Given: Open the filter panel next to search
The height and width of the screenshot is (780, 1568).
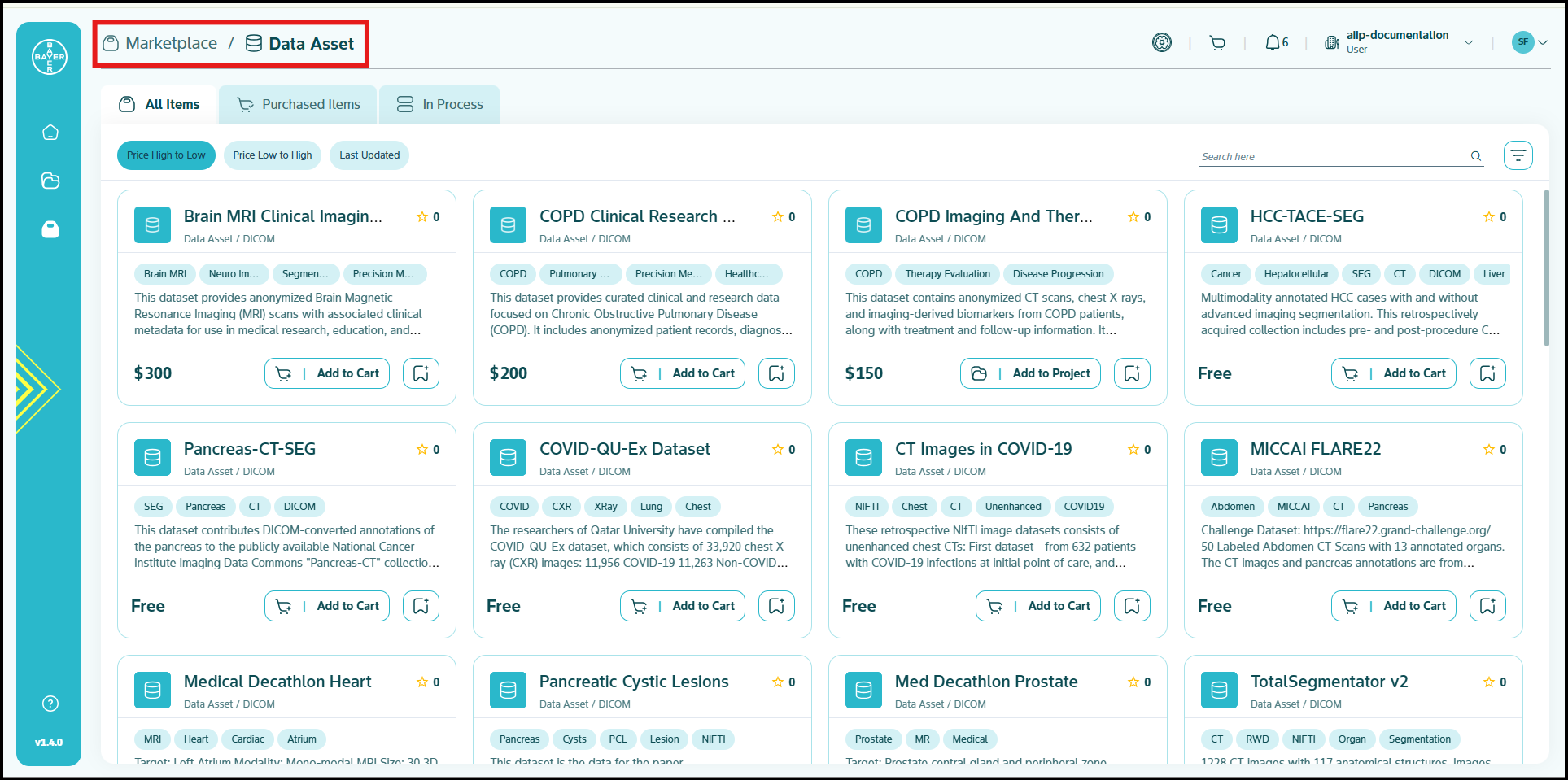Looking at the screenshot, I should coord(1518,155).
